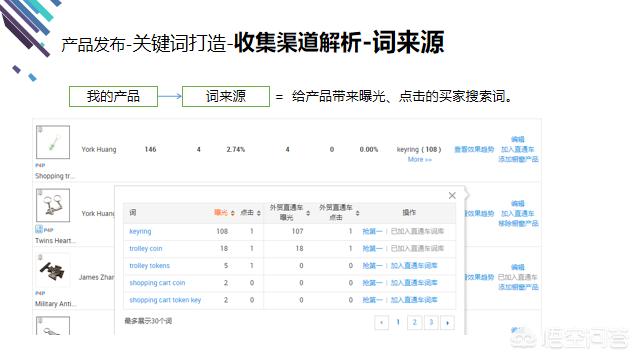Open the Military Anti product thumbnail
Screen dimensions: 640x360
click(53, 270)
